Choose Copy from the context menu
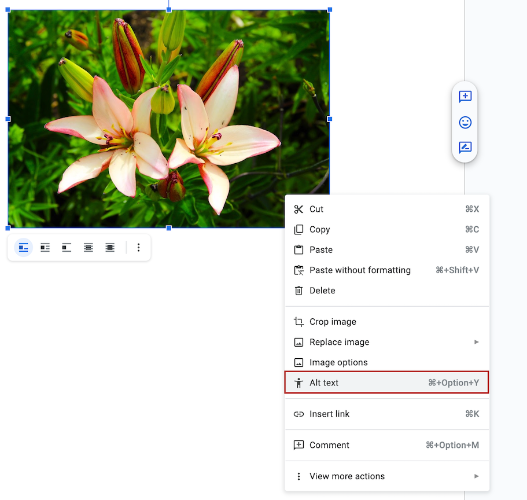The image size is (527, 500). [x=387, y=230]
